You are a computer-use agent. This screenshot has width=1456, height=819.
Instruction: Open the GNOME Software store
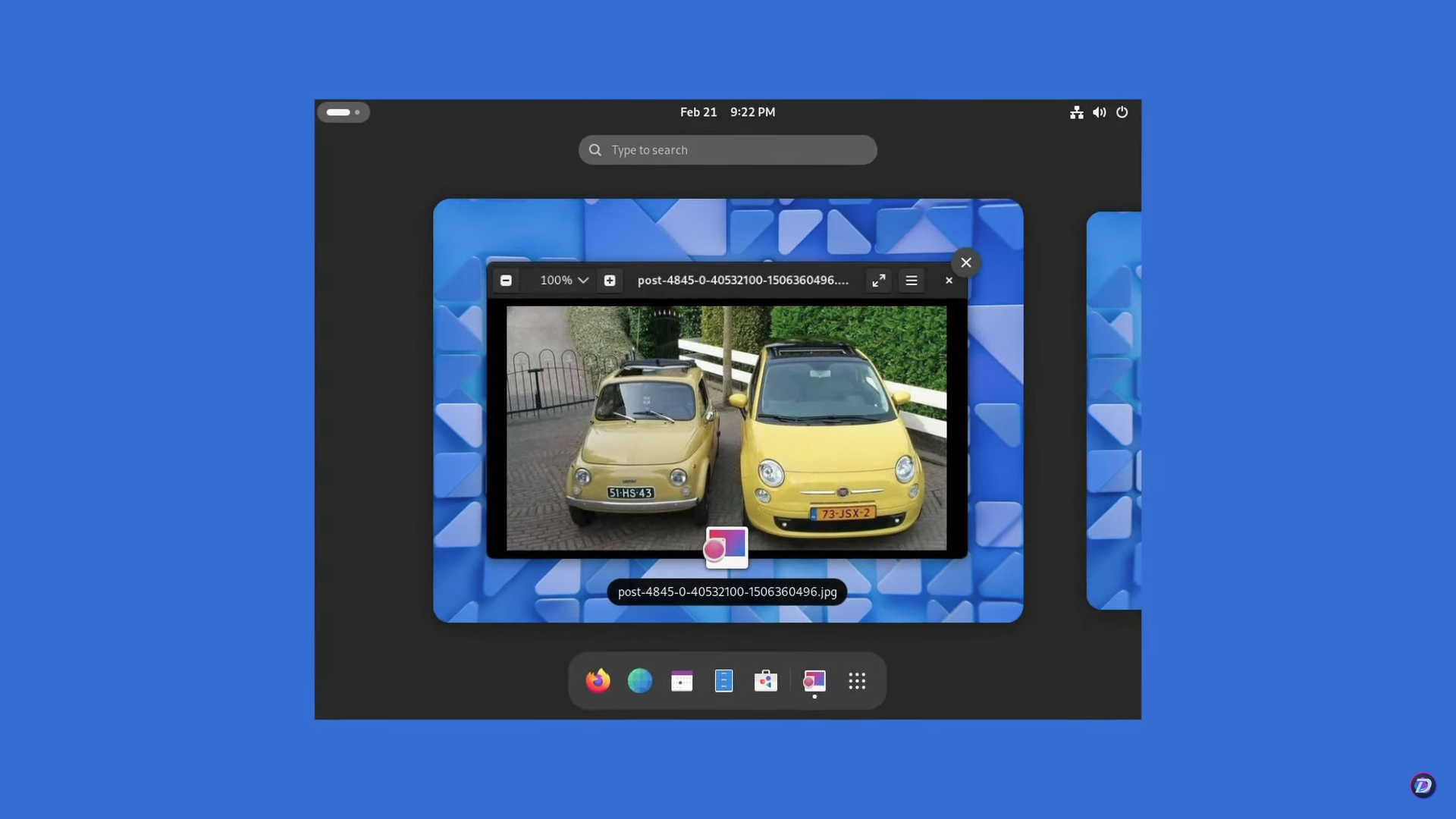pos(766,680)
